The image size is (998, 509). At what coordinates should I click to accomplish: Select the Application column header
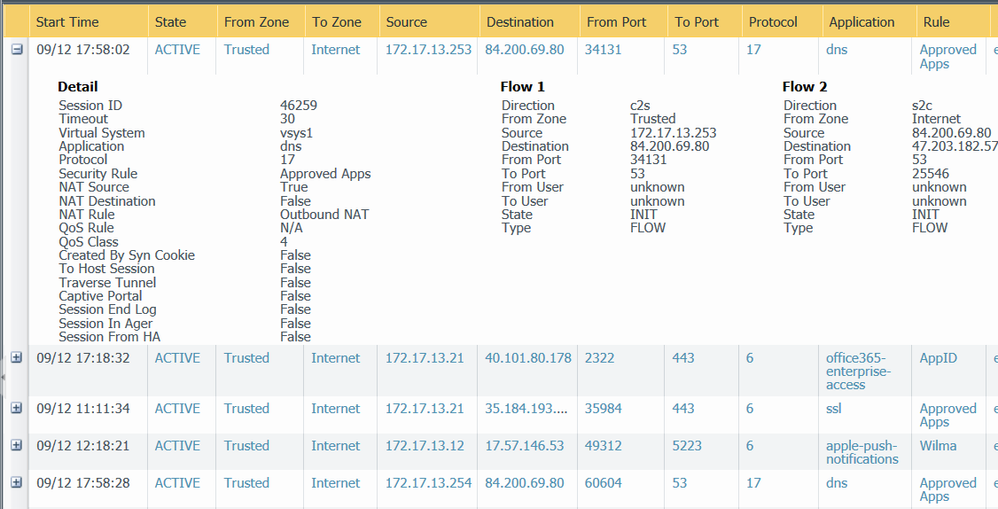click(861, 22)
